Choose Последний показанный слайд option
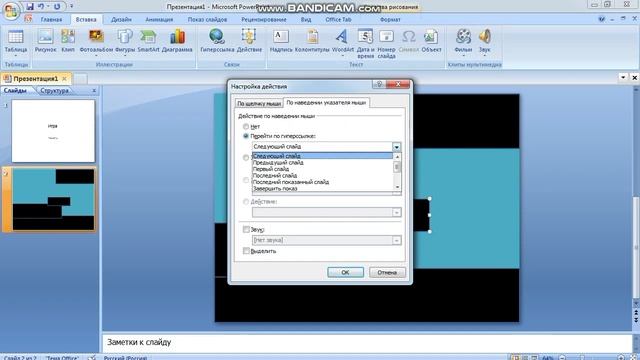The image size is (640, 360). pyautogui.click(x=322, y=182)
